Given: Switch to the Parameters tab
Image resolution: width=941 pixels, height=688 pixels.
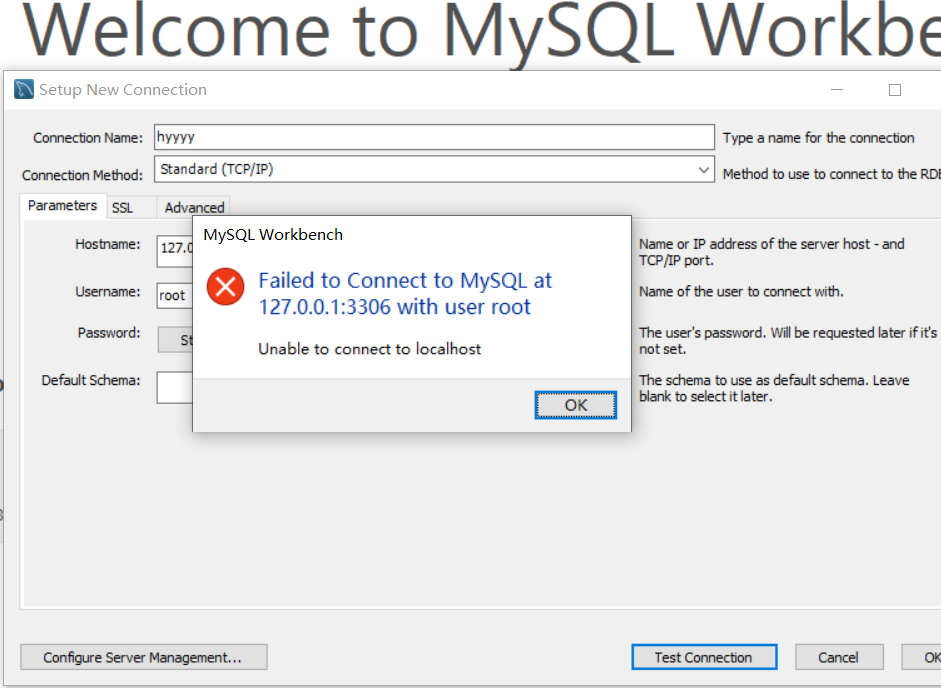Looking at the screenshot, I should click(62, 206).
